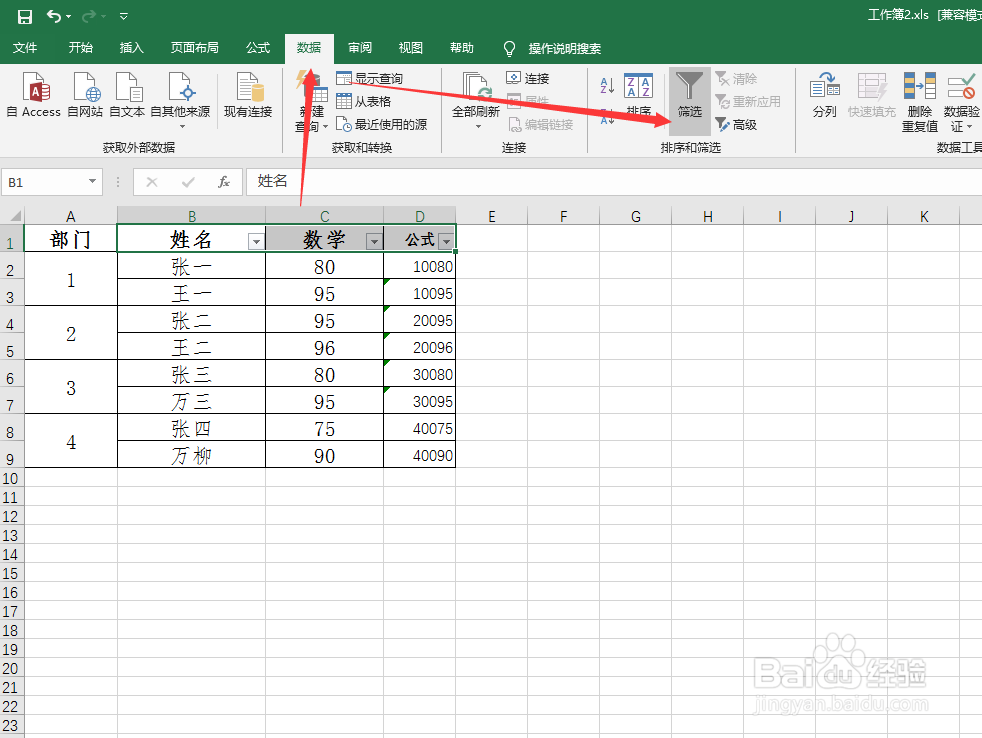
Task: Switch to the 公式 ribbon tab
Action: click(x=258, y=48)
